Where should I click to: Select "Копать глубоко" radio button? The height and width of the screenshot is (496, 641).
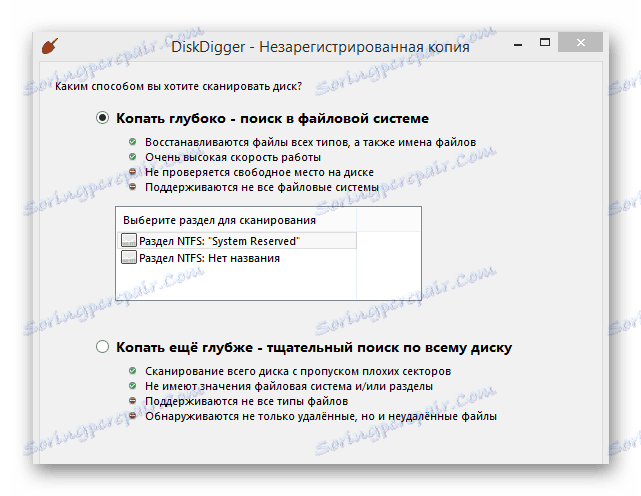pos(102,118)
